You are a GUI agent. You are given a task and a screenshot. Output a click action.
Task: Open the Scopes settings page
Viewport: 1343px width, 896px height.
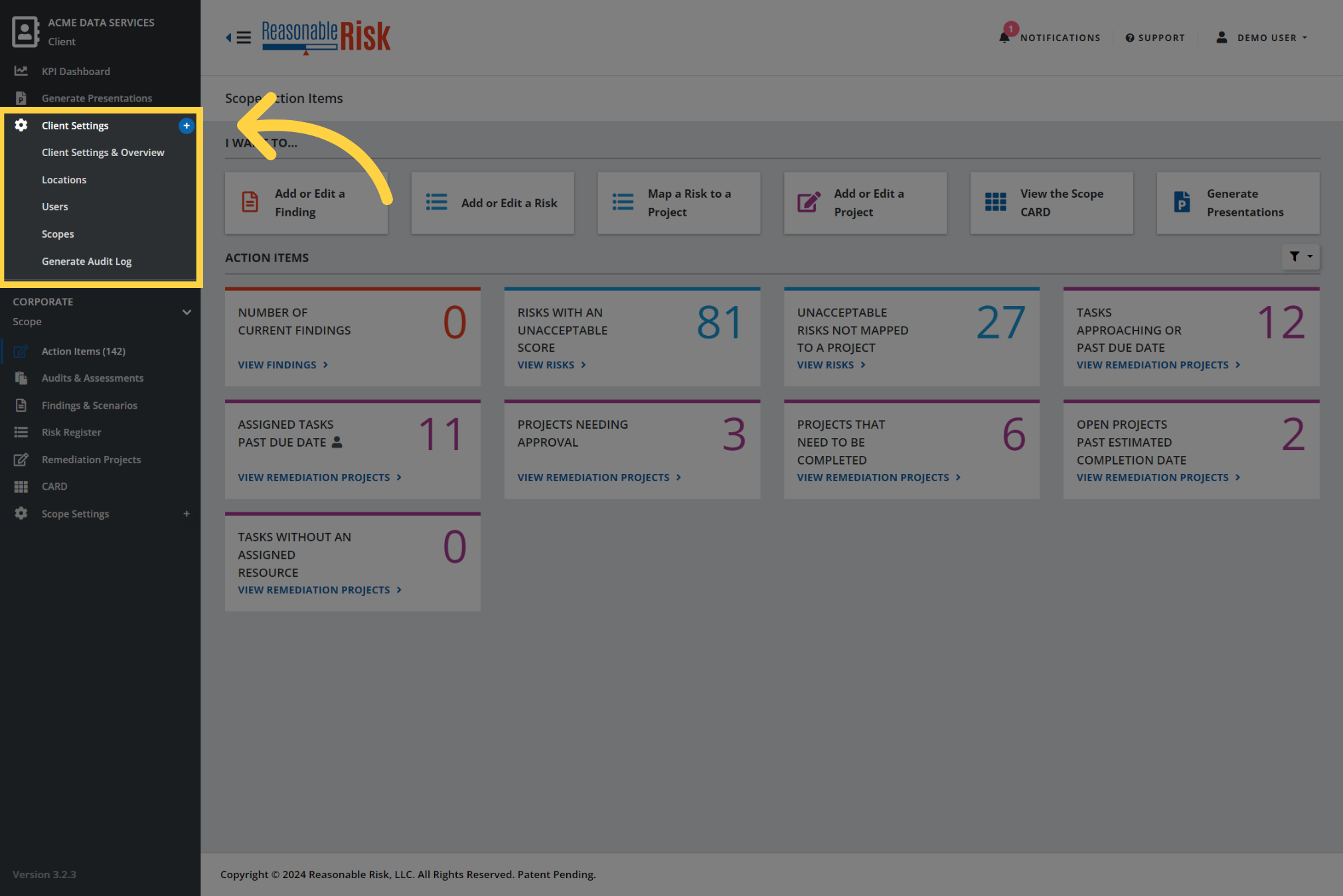click(x=58, y=234)
